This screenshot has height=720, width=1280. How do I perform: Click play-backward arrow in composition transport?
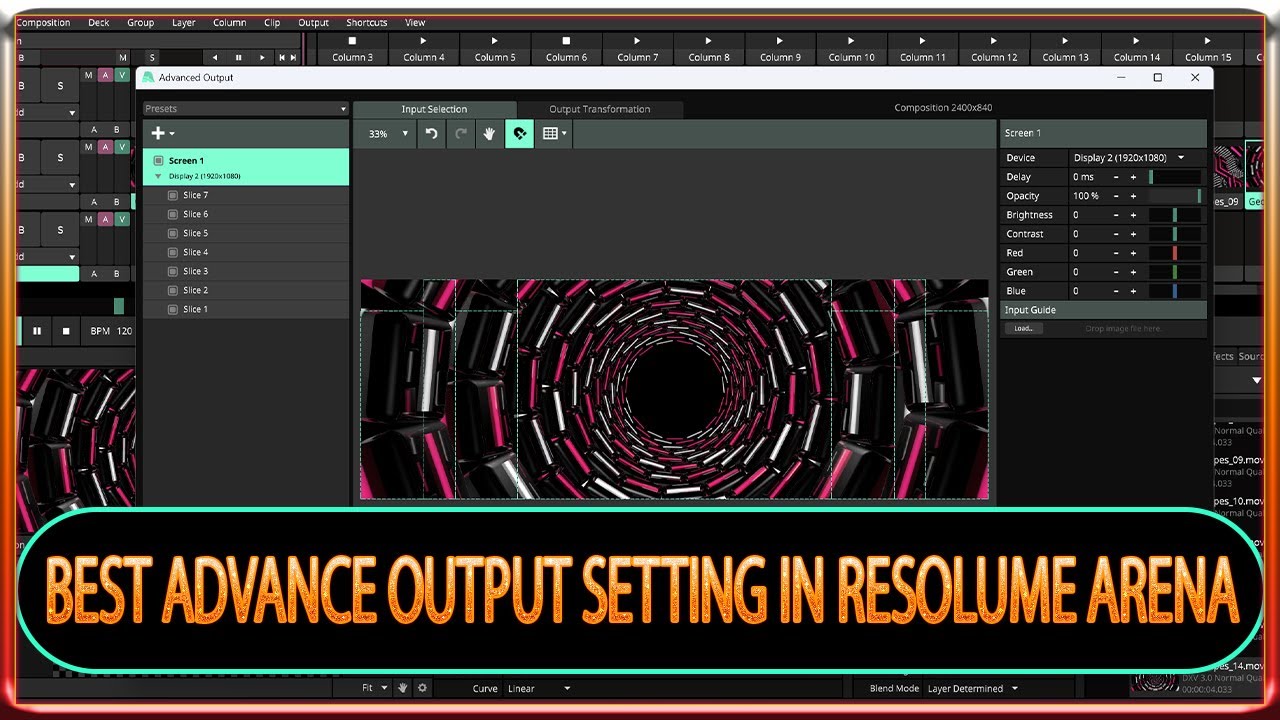pyautogui.click(x=214, y=58)
